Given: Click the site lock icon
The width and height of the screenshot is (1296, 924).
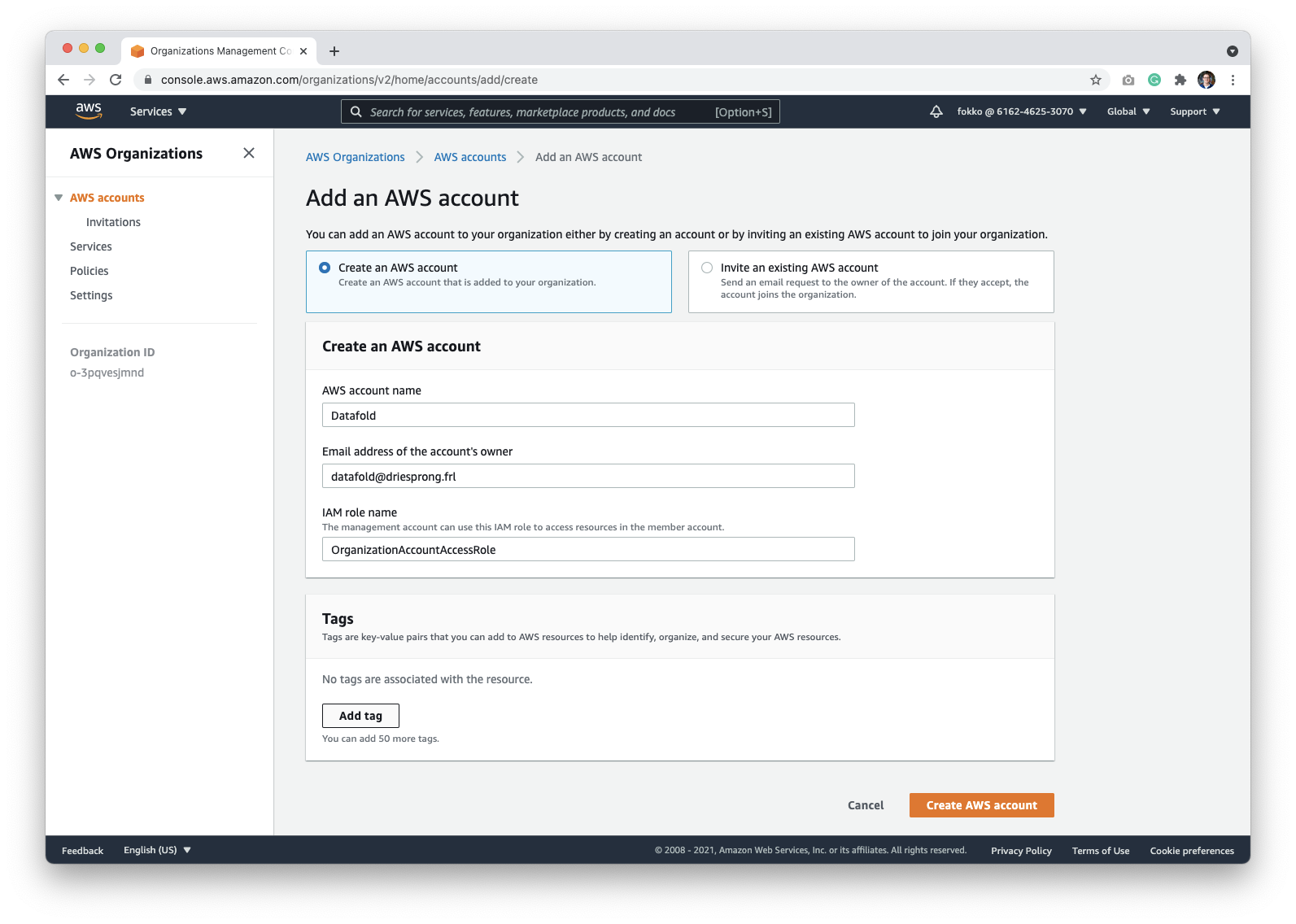Looking at the screenshot, I should pyautogui.click(x=148, y=80).
